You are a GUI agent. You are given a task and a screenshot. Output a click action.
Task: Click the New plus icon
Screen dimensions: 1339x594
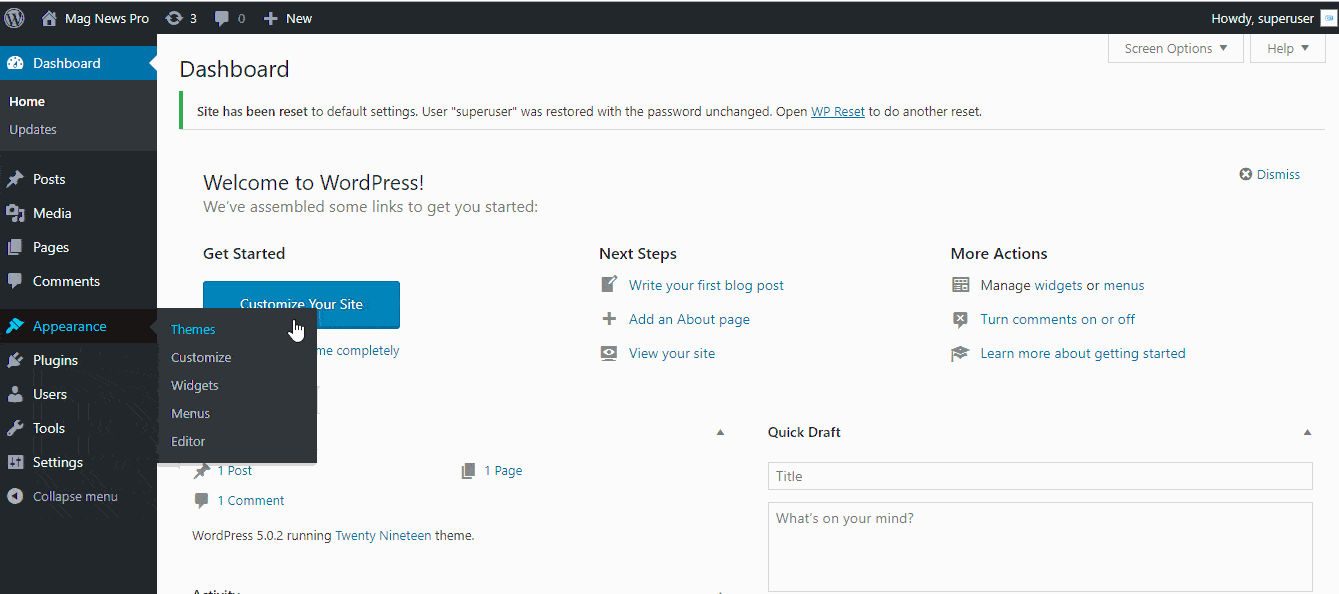click(x=270, y=18)
